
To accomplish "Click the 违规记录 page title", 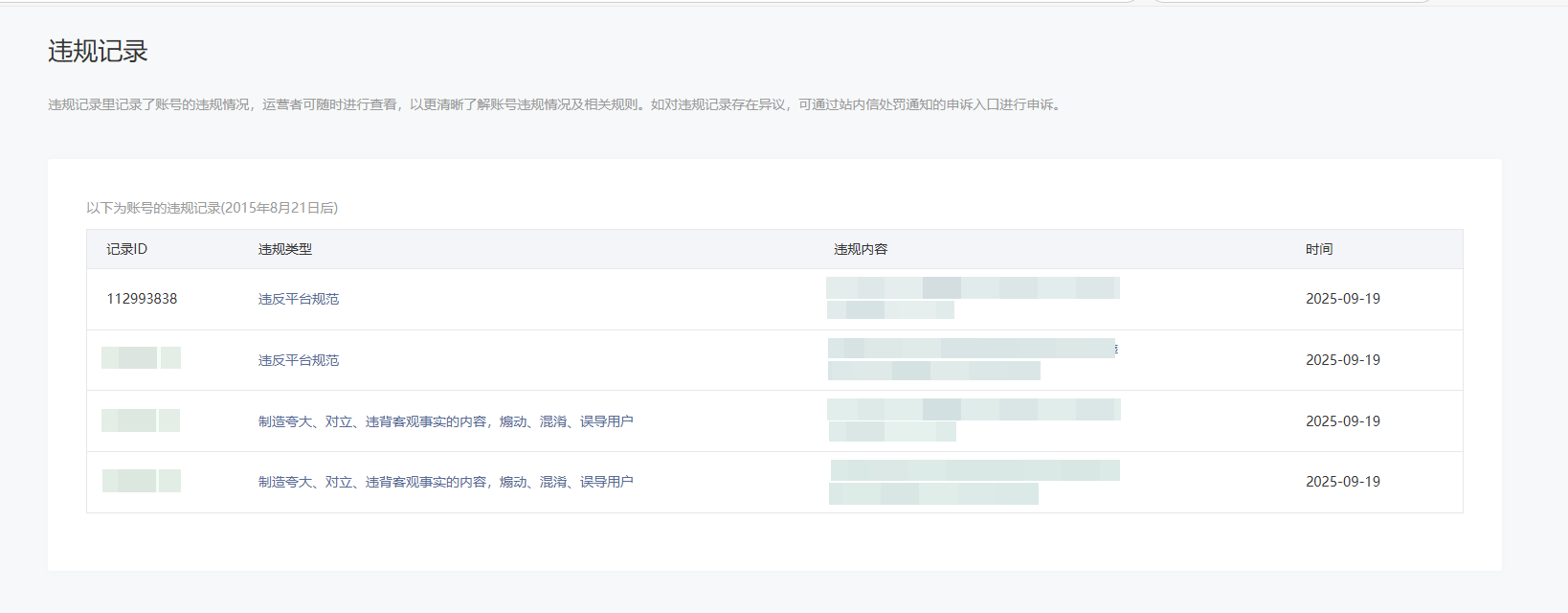I will [98, 52].
